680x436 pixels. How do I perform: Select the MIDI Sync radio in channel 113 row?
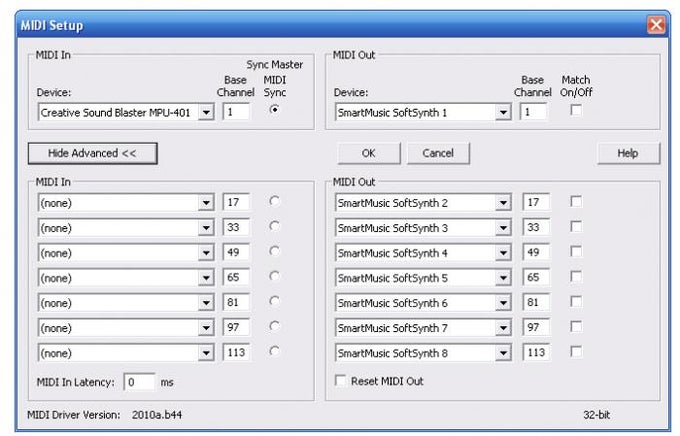[274, 351]
